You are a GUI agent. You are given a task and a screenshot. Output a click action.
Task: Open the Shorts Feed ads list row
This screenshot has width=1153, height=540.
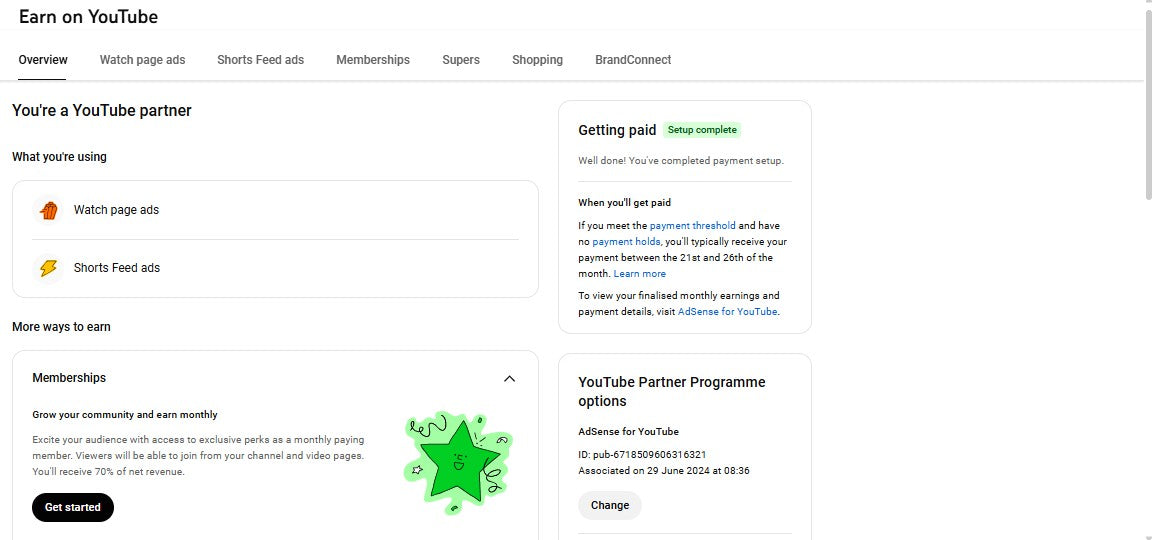[275, 268]
